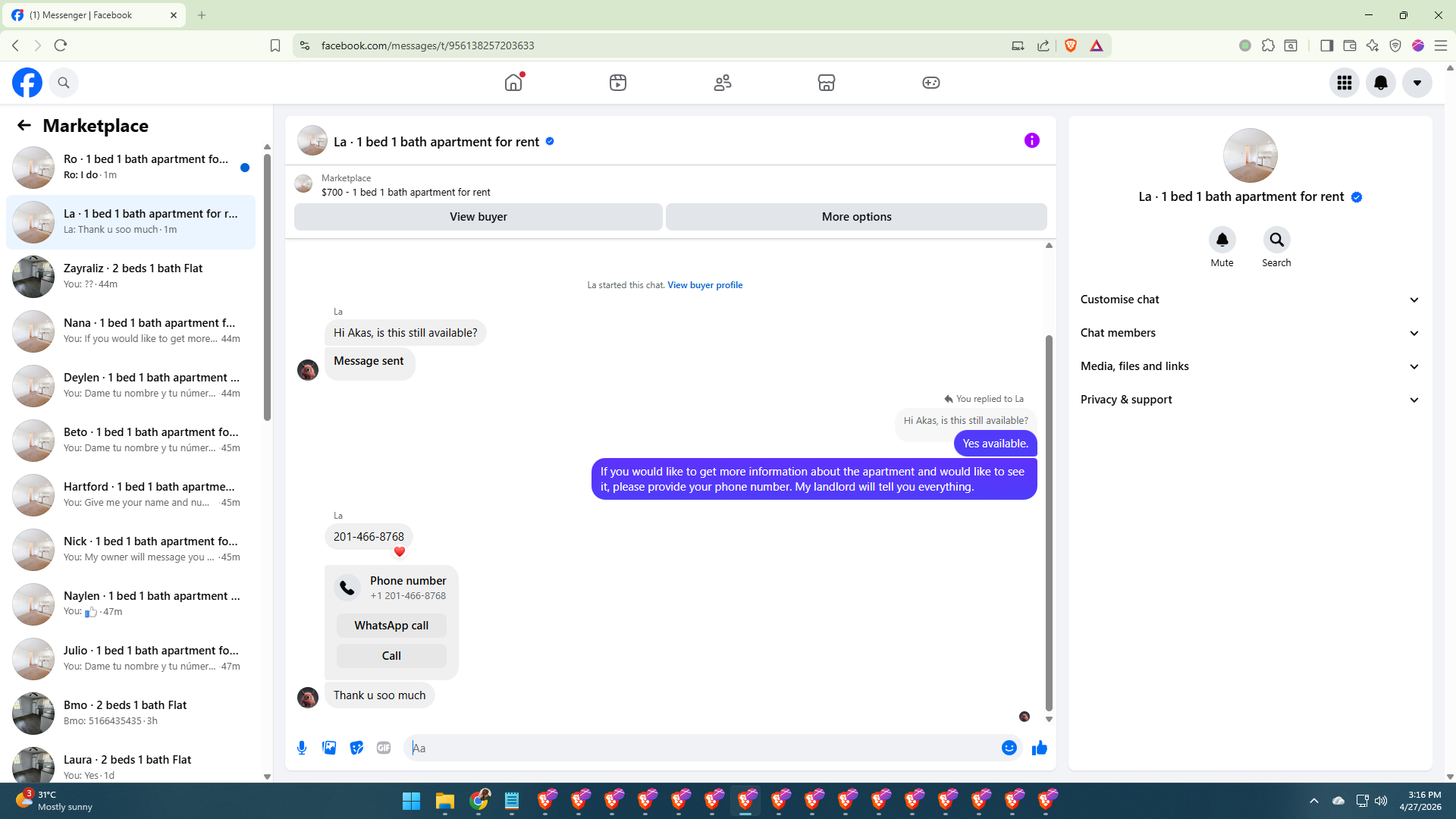Open Facebook search magnifier

64,83
